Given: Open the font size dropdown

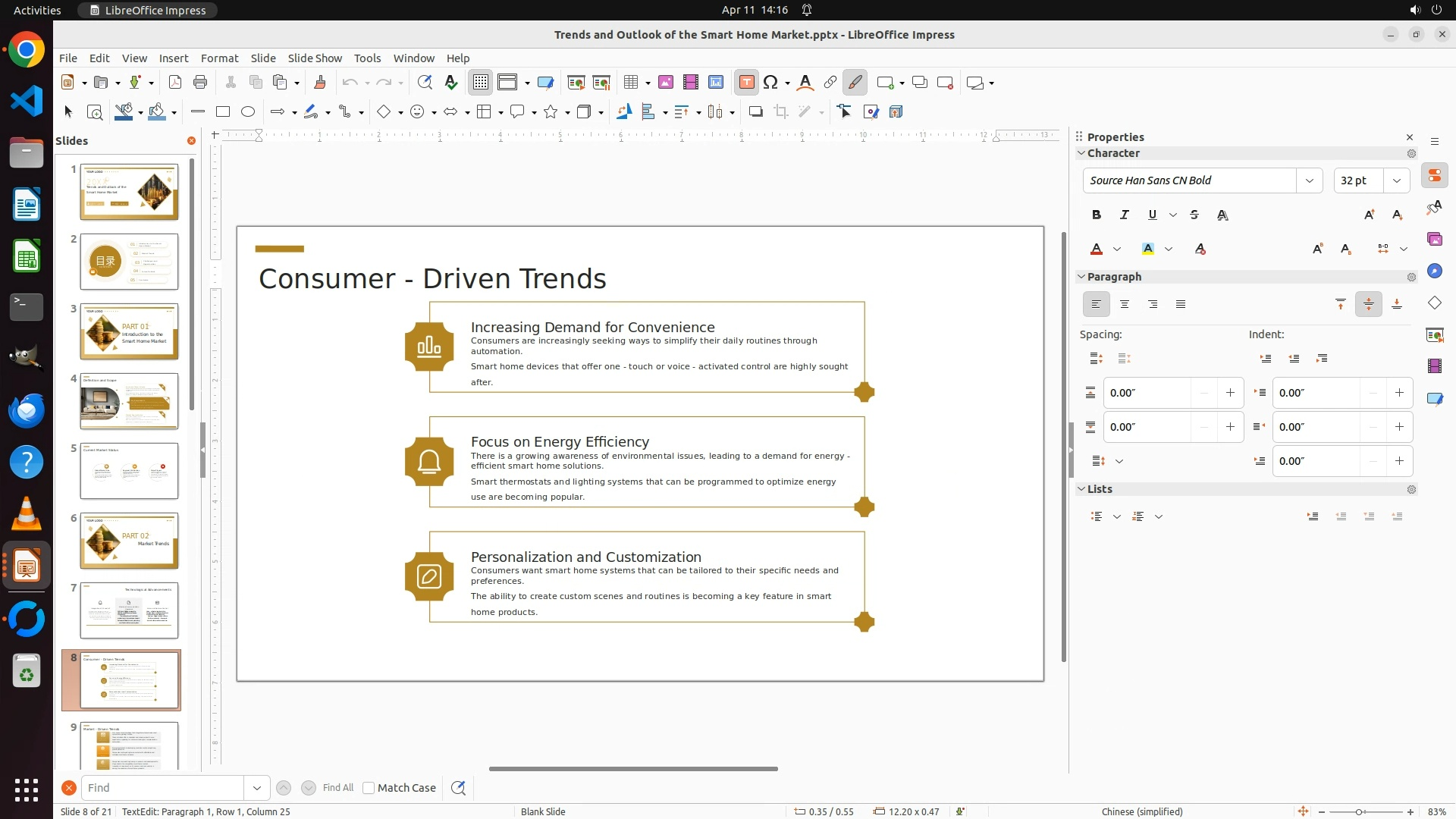Looking at the screenshot, I should [x=1396, y=180].
